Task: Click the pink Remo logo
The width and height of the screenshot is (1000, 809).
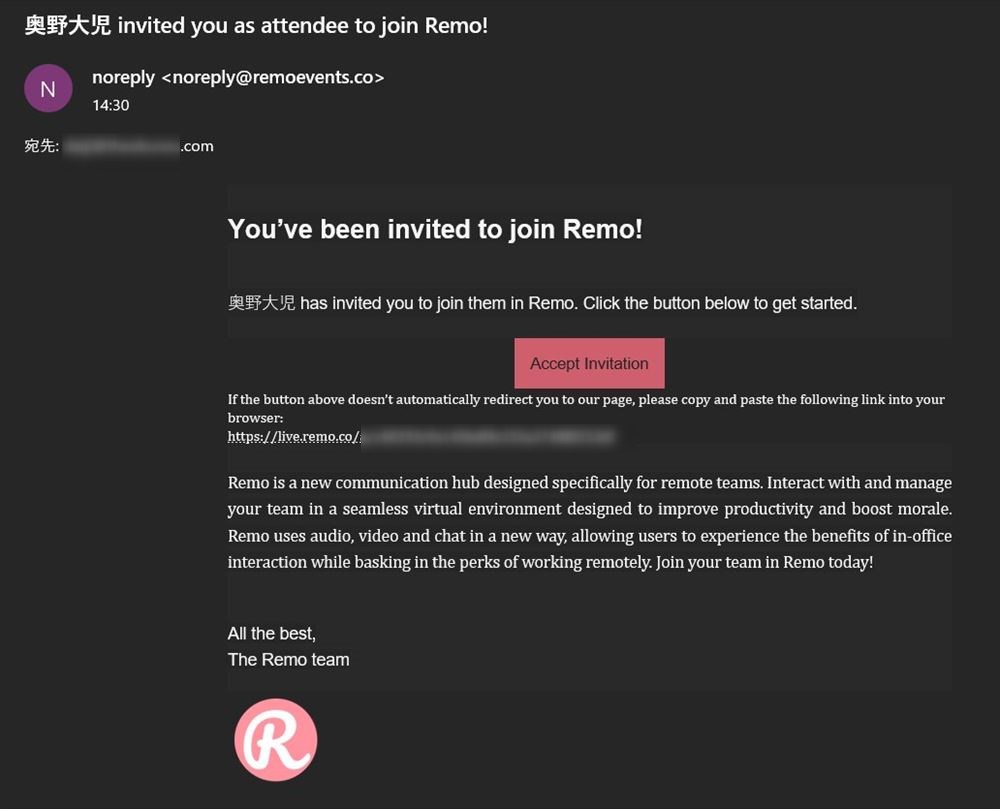Action: pos(276,740)
